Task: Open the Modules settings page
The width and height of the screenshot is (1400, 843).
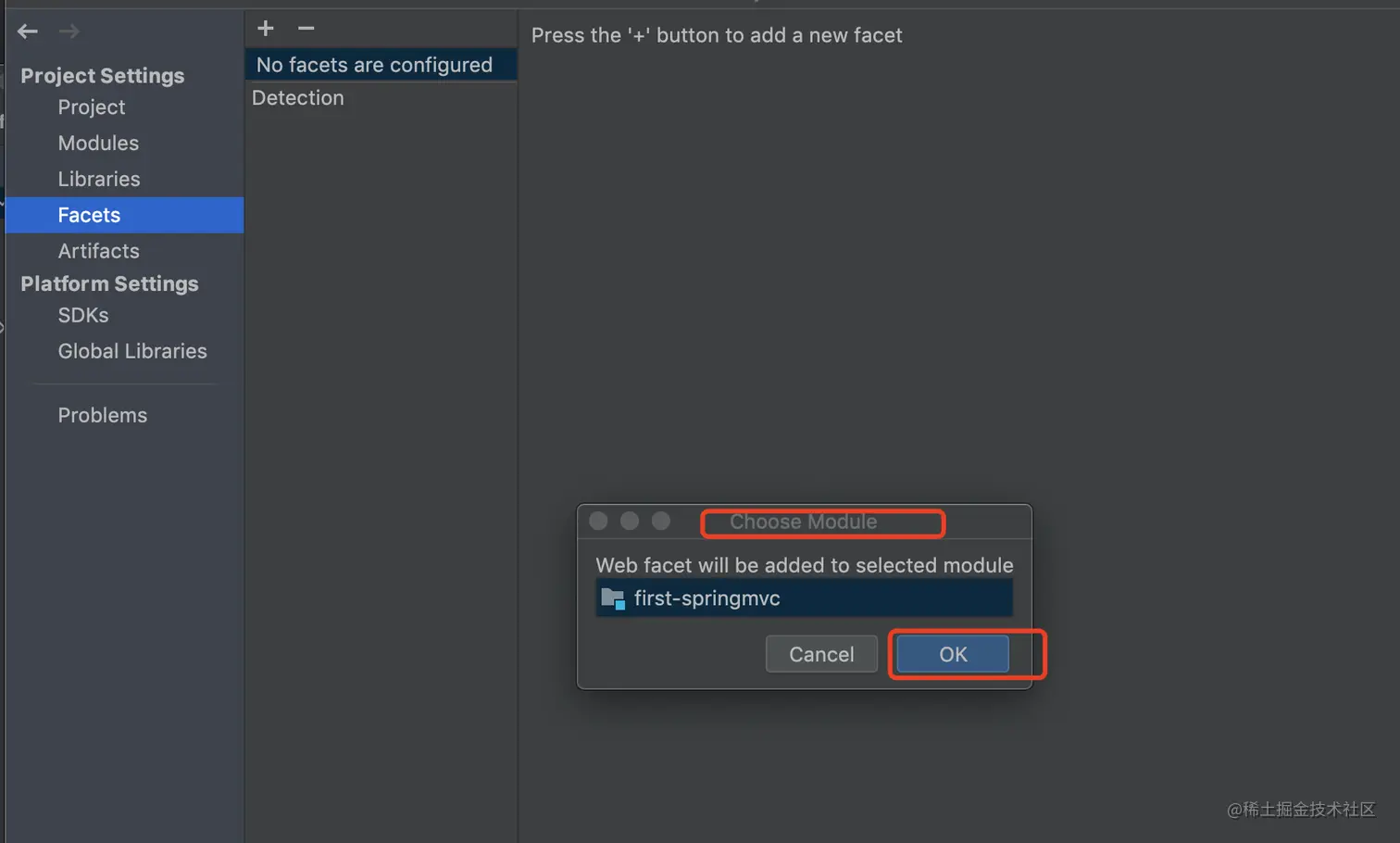Action: pos(98,144)
